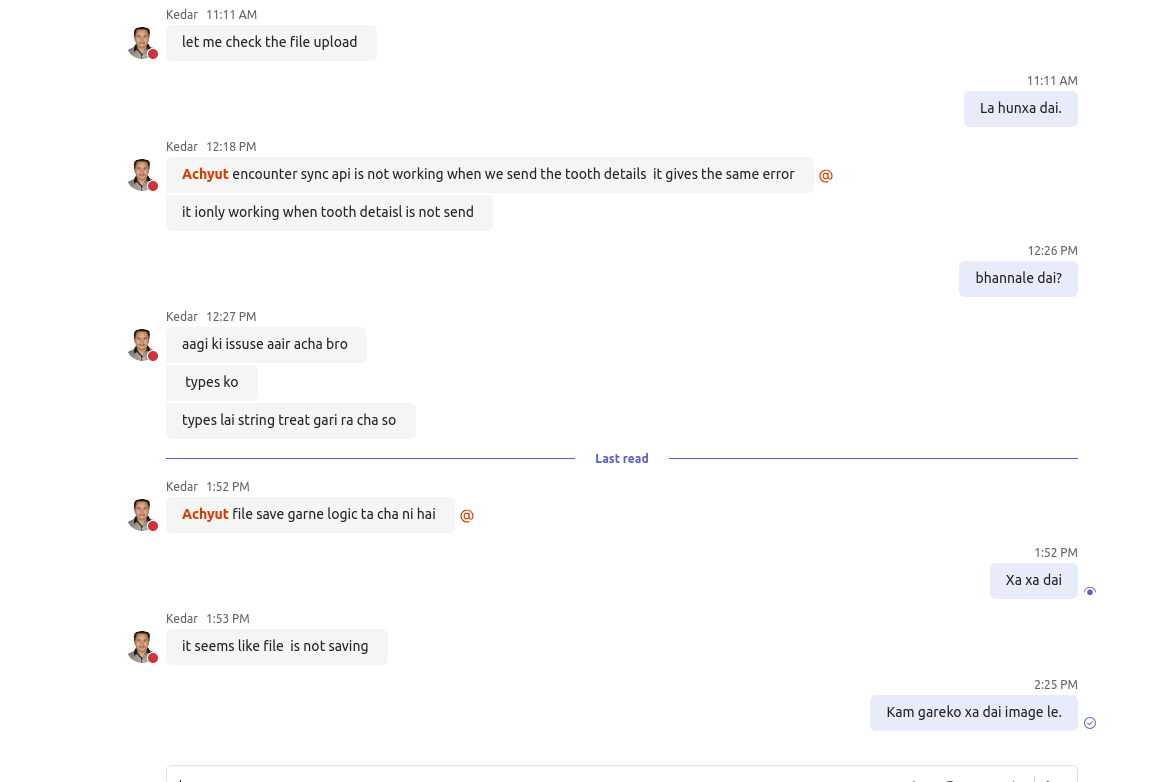
Task: Click Kedar's avatar at the 12:27 PM message
Action: tap(142, 345)
